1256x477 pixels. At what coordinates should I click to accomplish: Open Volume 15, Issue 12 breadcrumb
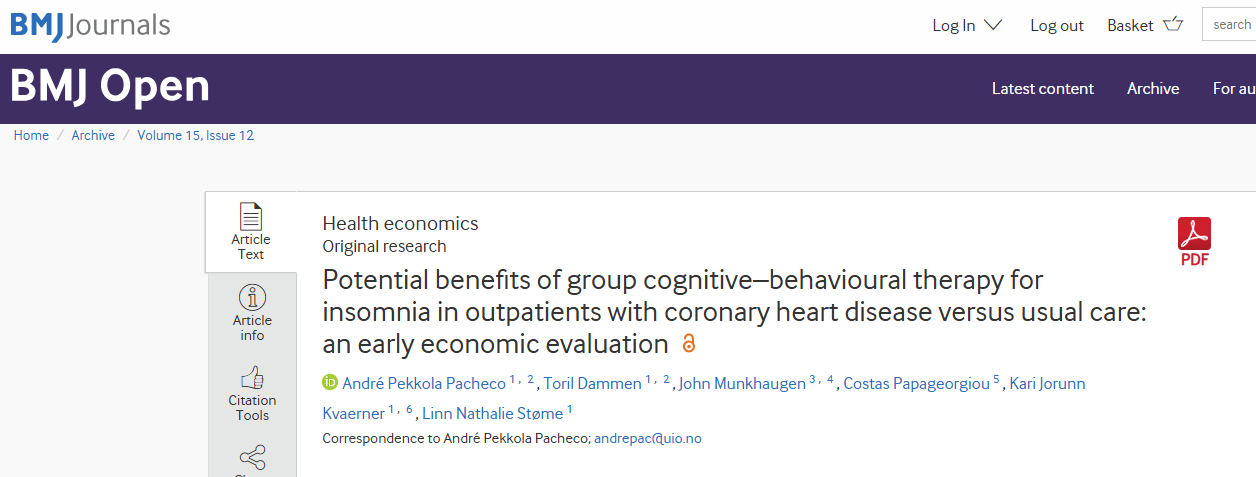195,136
